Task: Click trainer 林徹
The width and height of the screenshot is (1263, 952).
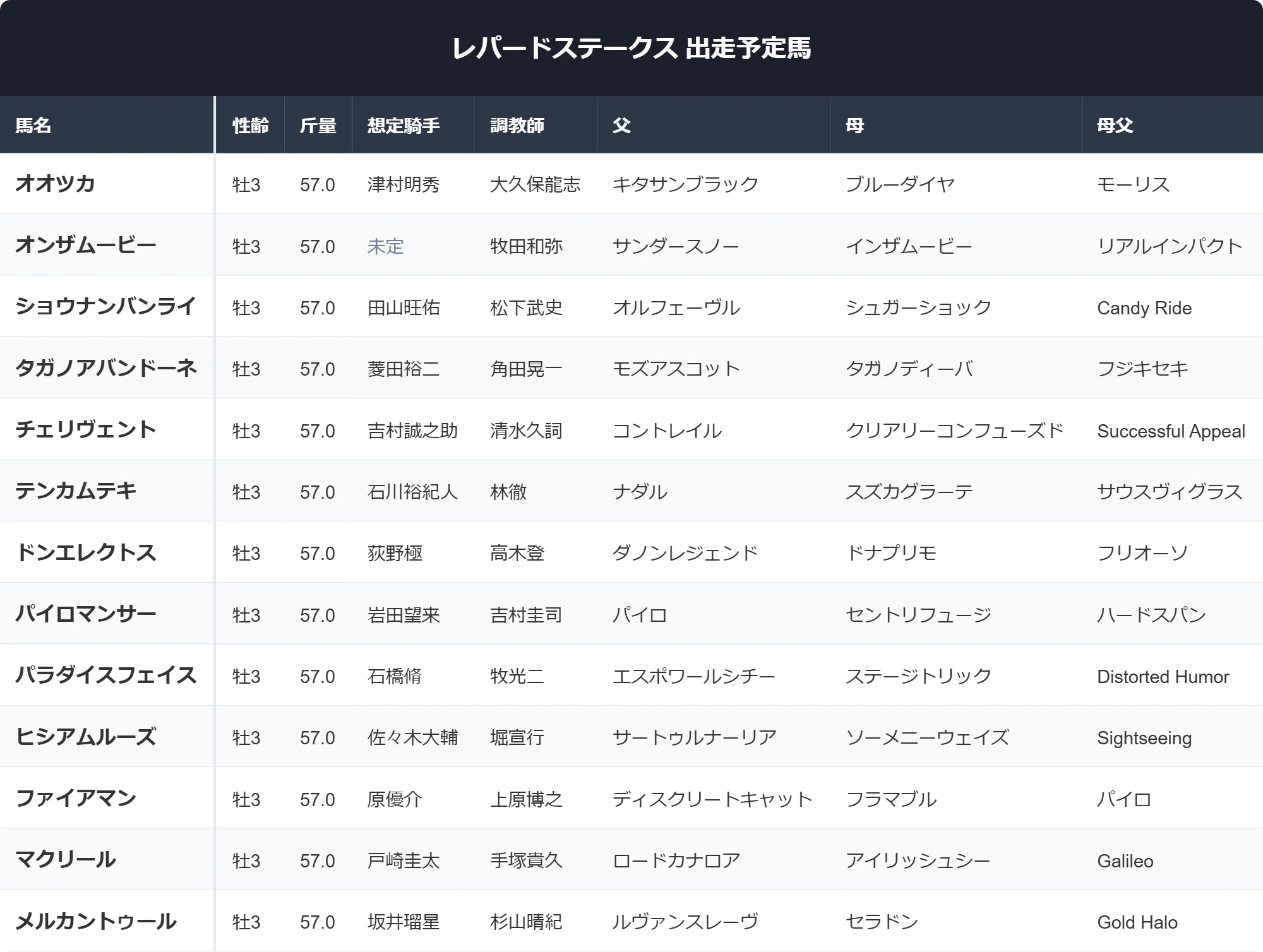Action: coord(508,492)
